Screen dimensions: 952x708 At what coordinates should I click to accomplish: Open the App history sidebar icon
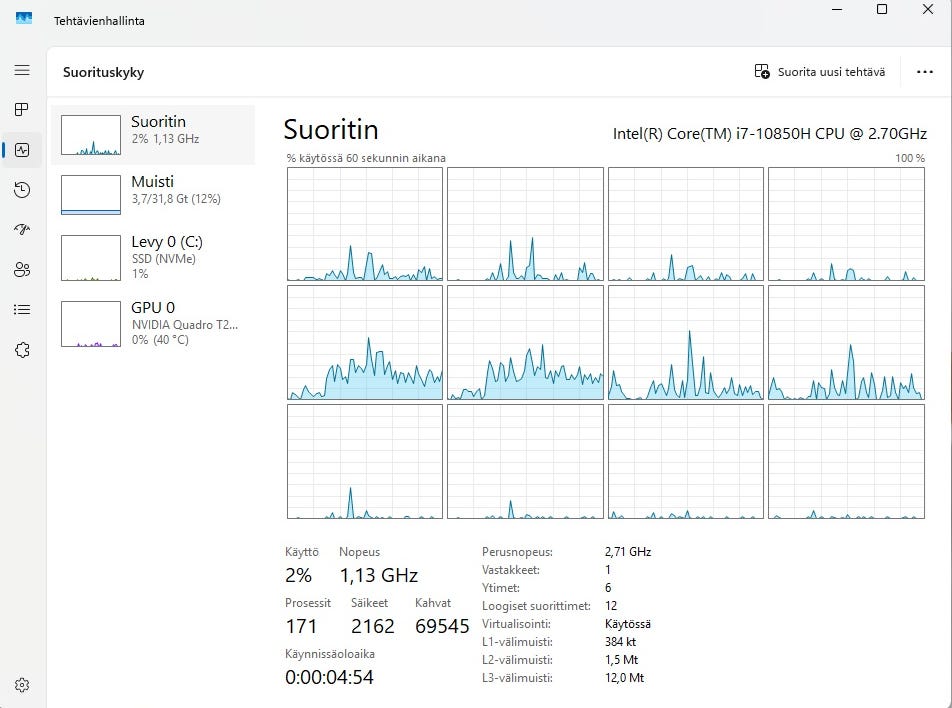point(22,190)
